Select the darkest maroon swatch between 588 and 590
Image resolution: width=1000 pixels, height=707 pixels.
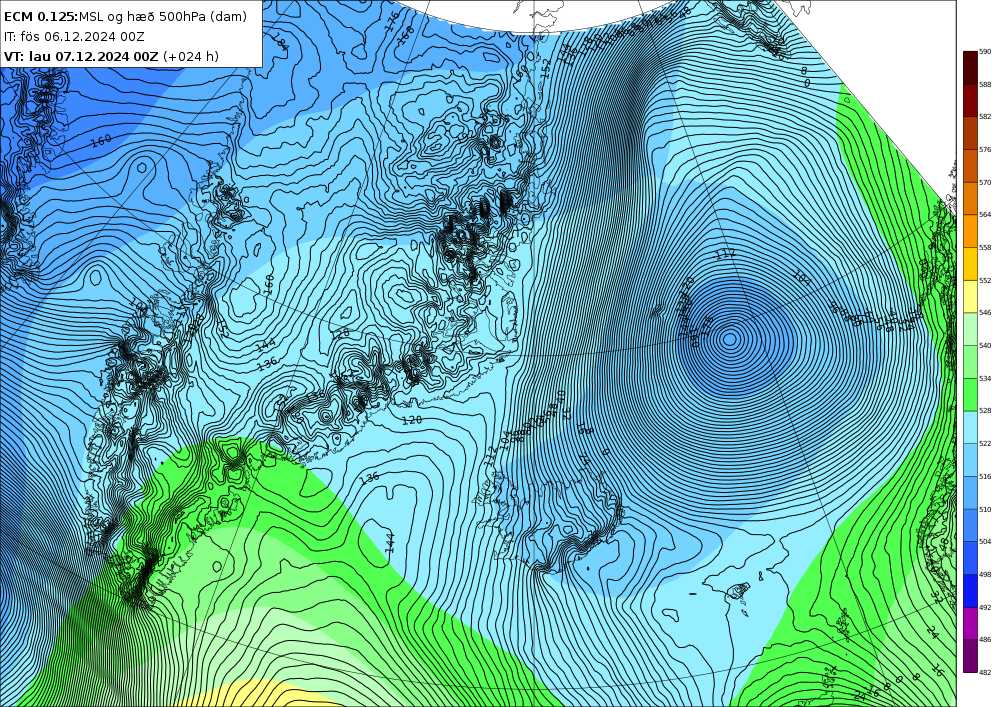[x=970, y=68]
